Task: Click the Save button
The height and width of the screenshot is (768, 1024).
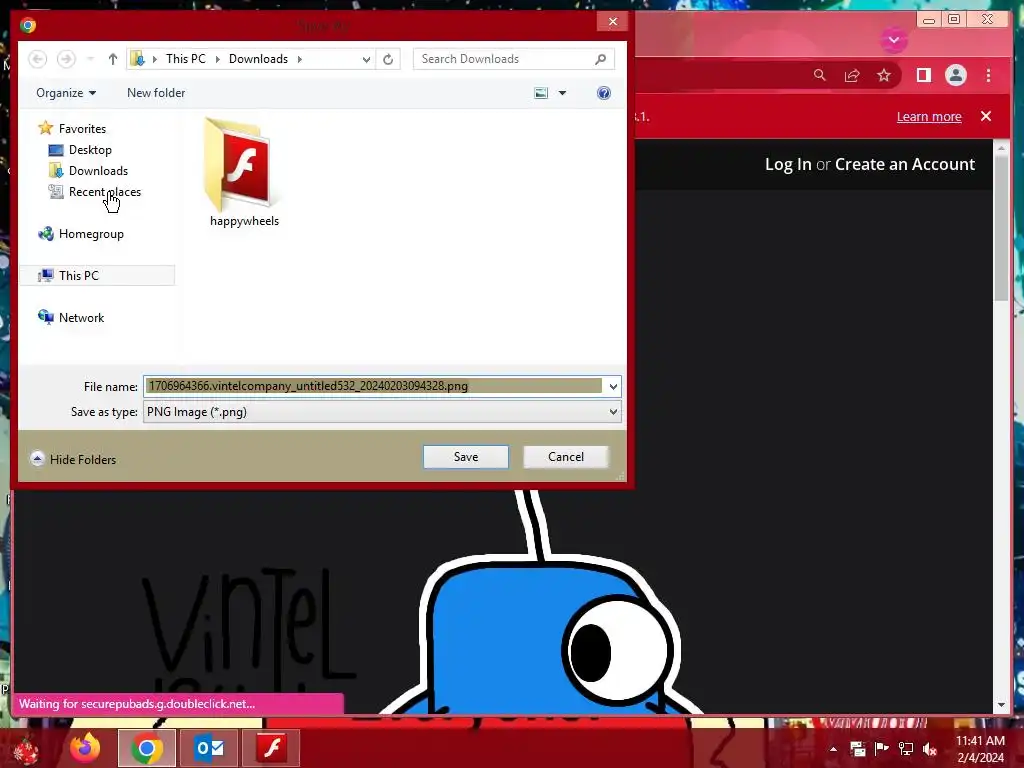Action: click(466, 456)
